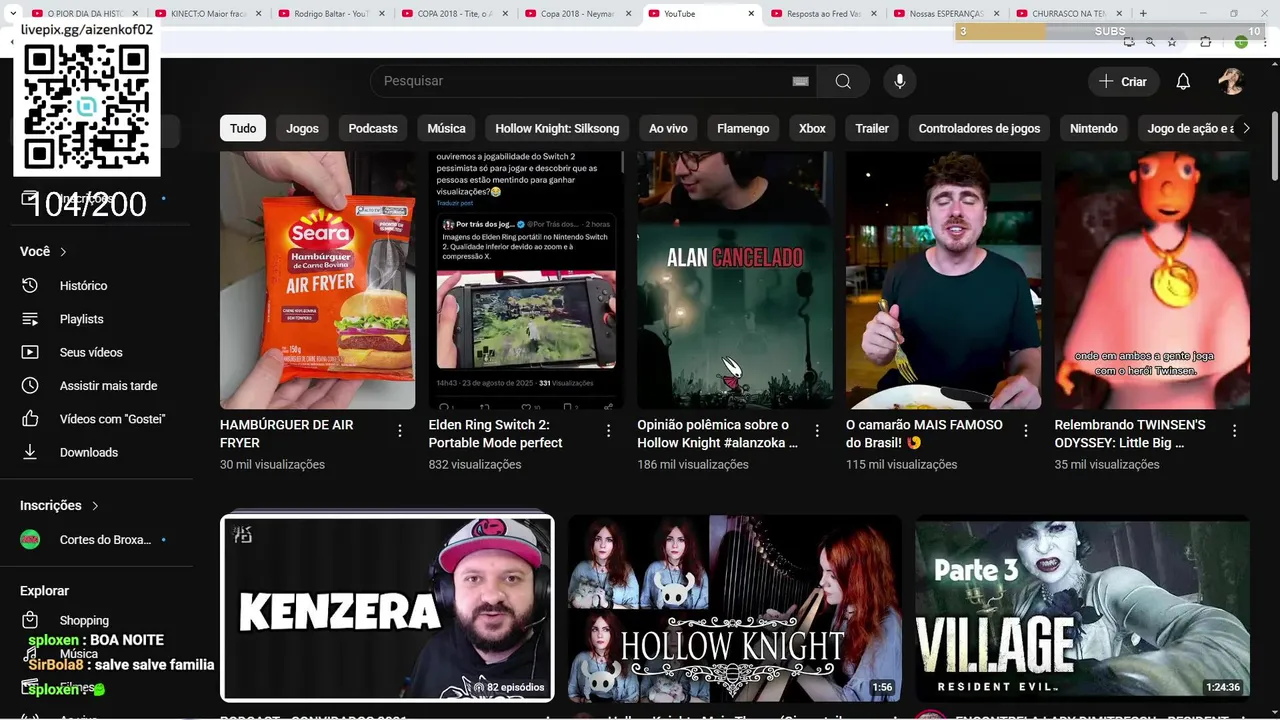Expand the Você section chevron
The width and height of the screenshot is (1280, 720).
point(63,252)
